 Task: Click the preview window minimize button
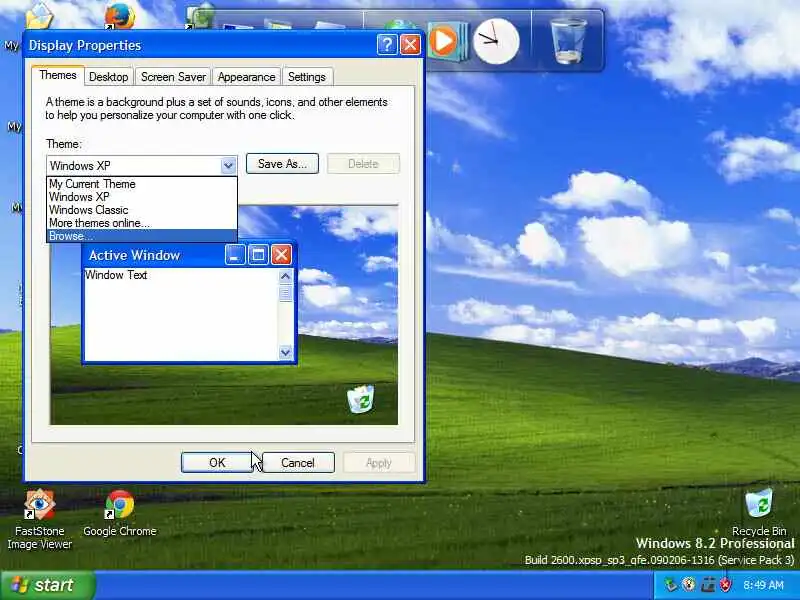pos(235,255)
